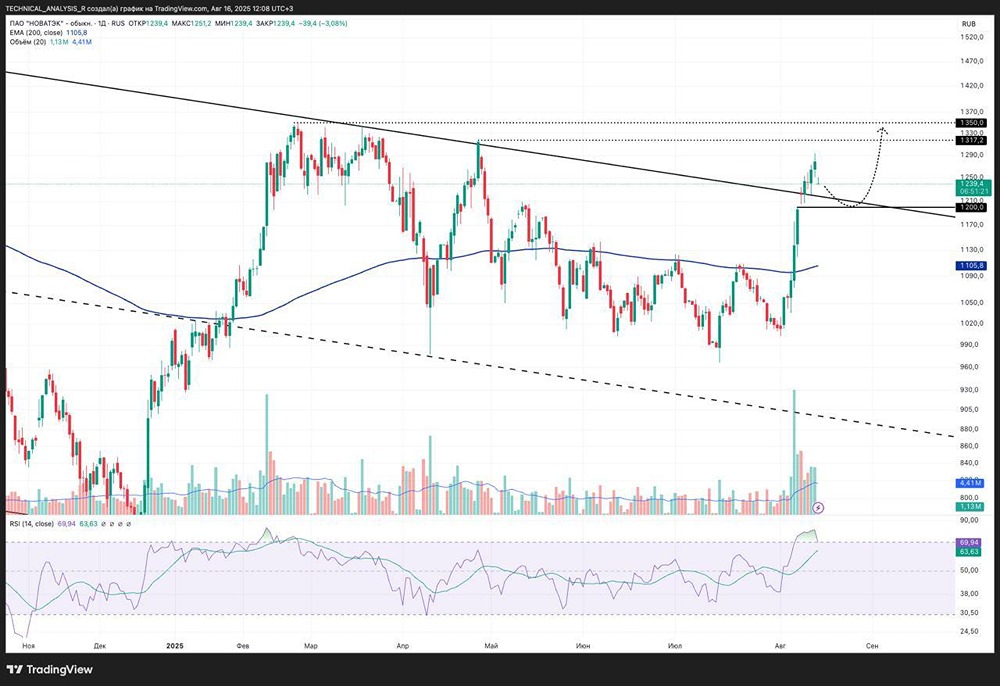Click the МИН 1239,4 low value

tap(235, 24)
